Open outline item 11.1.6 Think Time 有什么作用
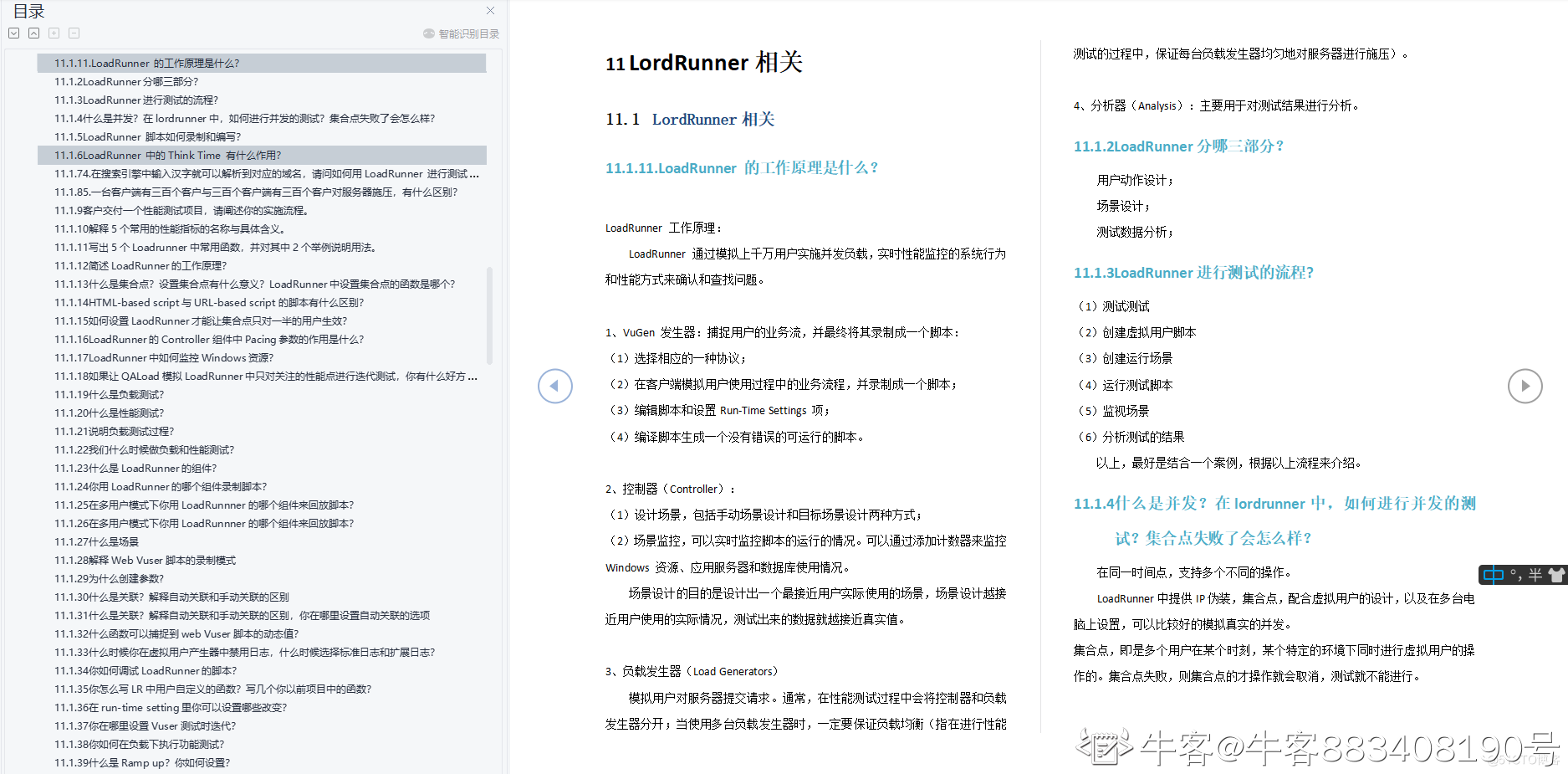 pyautogui.click(x=167, y=156)
